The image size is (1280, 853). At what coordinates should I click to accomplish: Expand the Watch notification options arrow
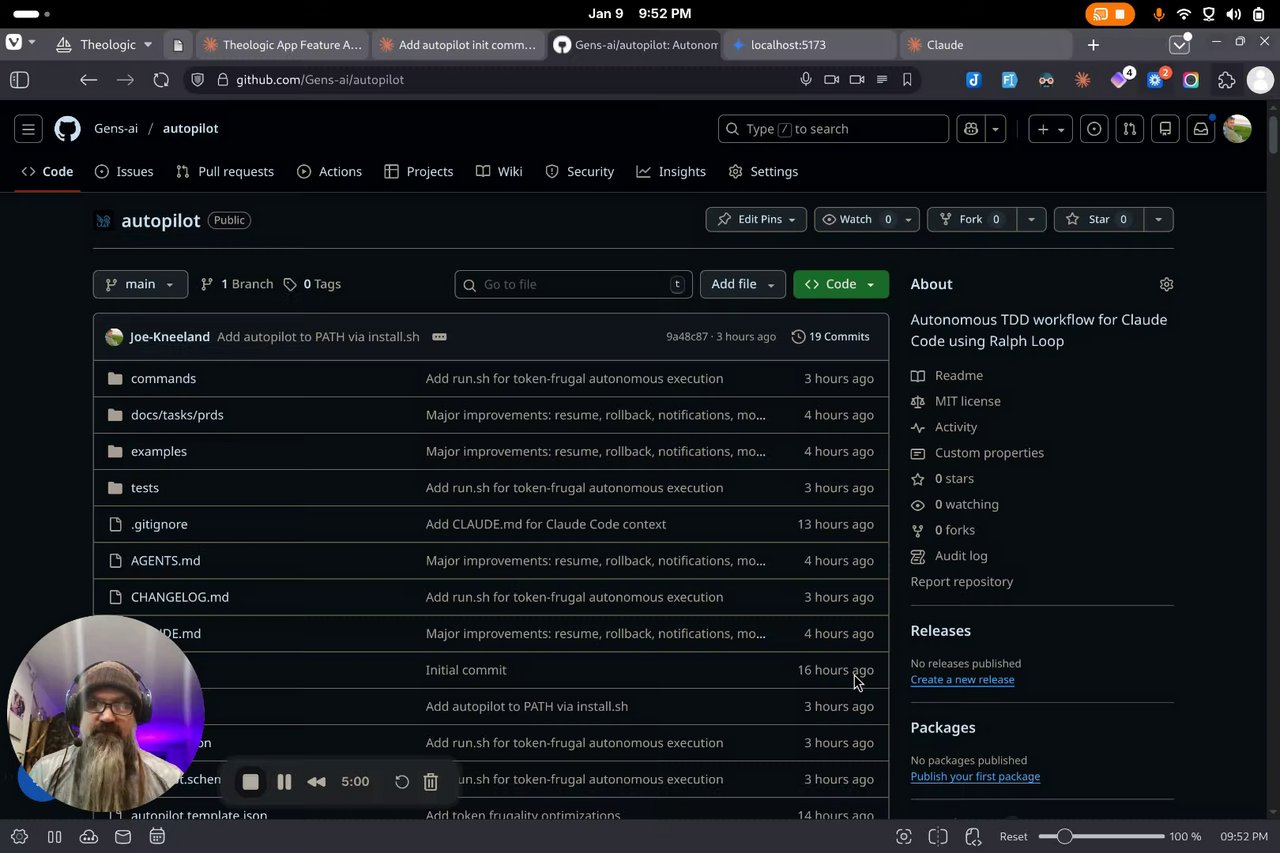pyautogui.click(x=908, y=220)
